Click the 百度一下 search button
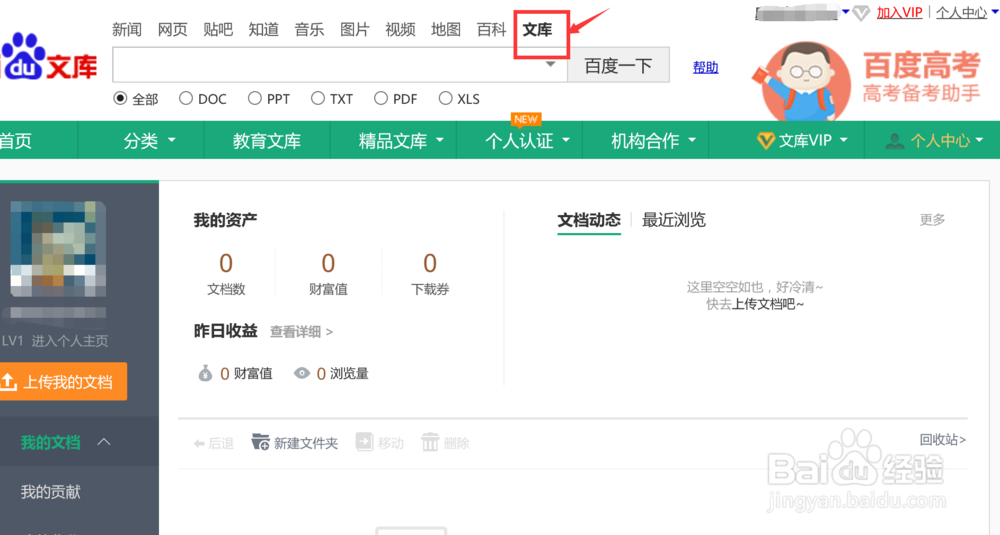The image size is (1000, 535). tap(618, 65)
